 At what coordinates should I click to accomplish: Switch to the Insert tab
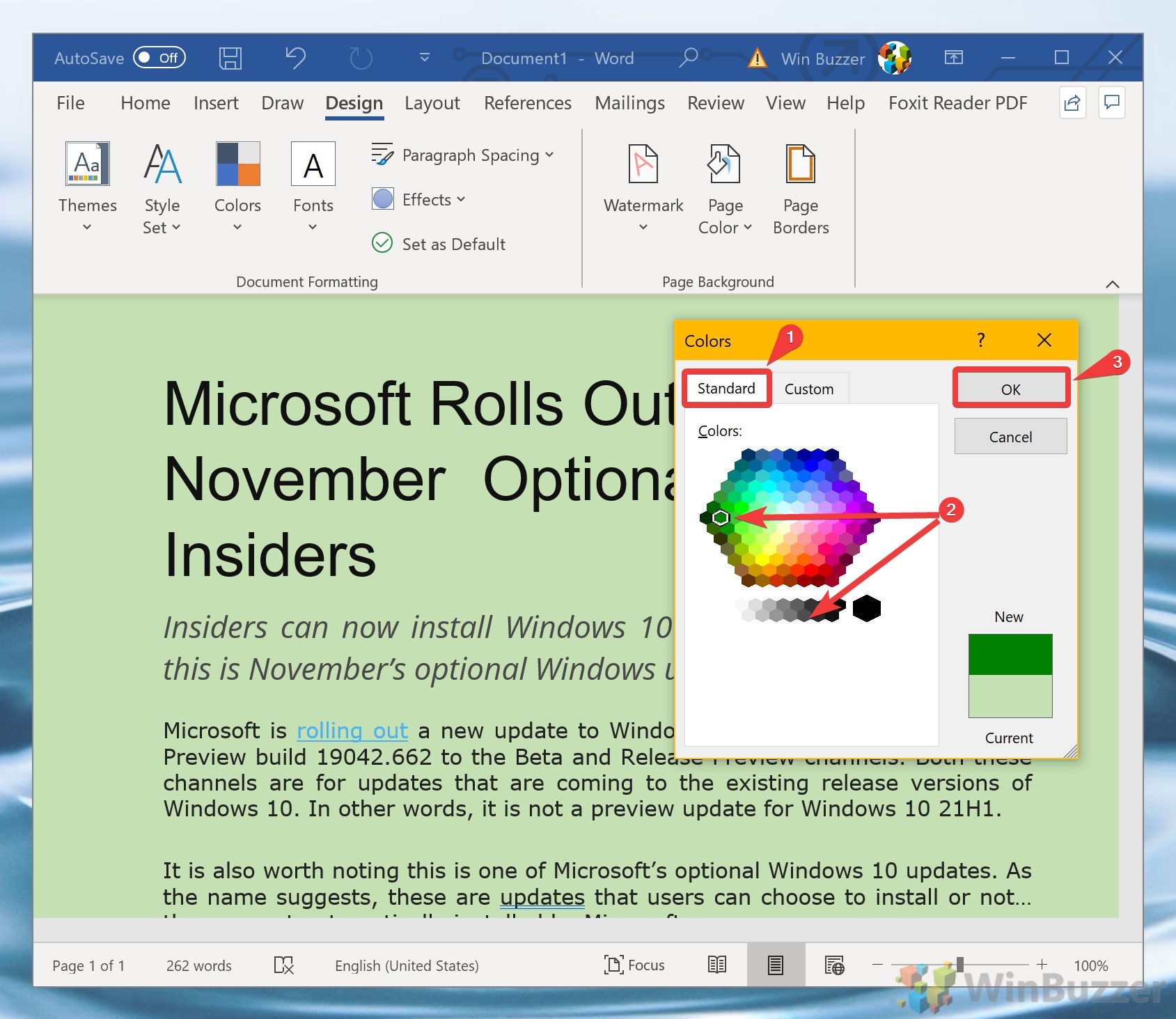tap(216, 103)
